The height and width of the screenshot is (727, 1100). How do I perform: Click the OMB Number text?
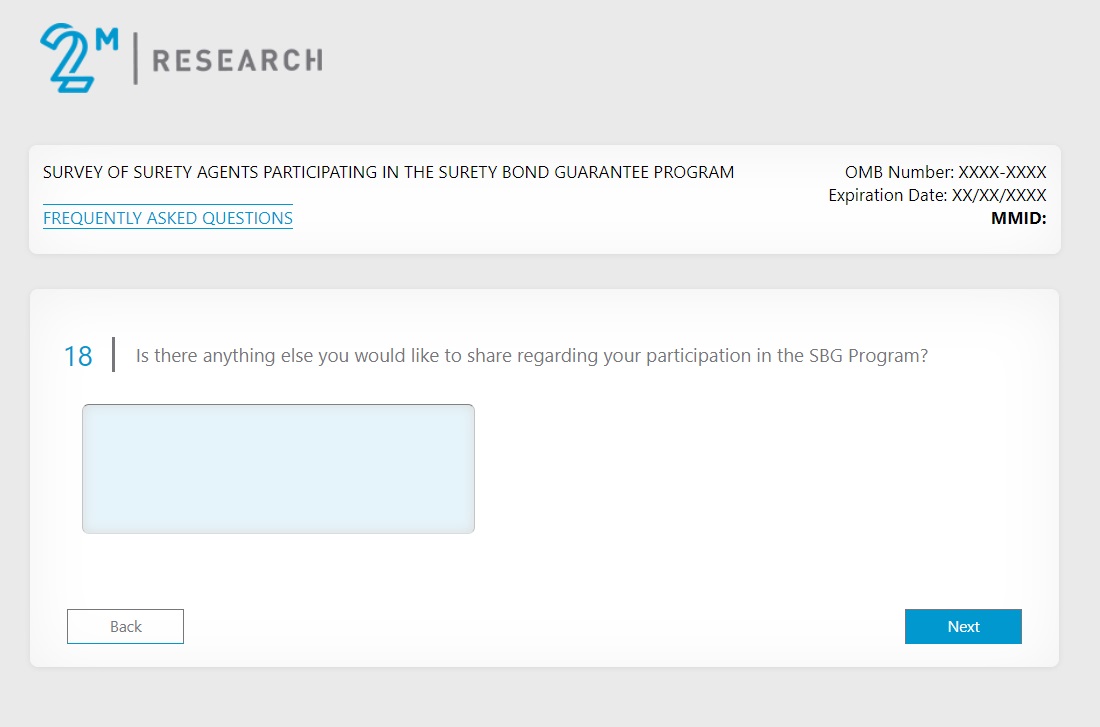click(x=945, y=172)
